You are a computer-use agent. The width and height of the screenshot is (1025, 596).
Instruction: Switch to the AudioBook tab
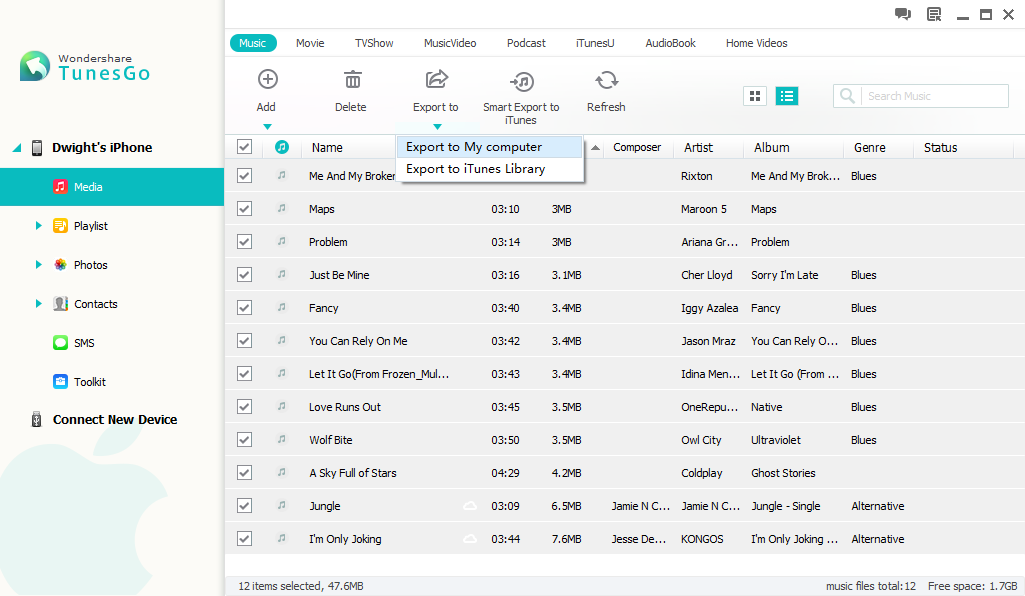(671, 43)
